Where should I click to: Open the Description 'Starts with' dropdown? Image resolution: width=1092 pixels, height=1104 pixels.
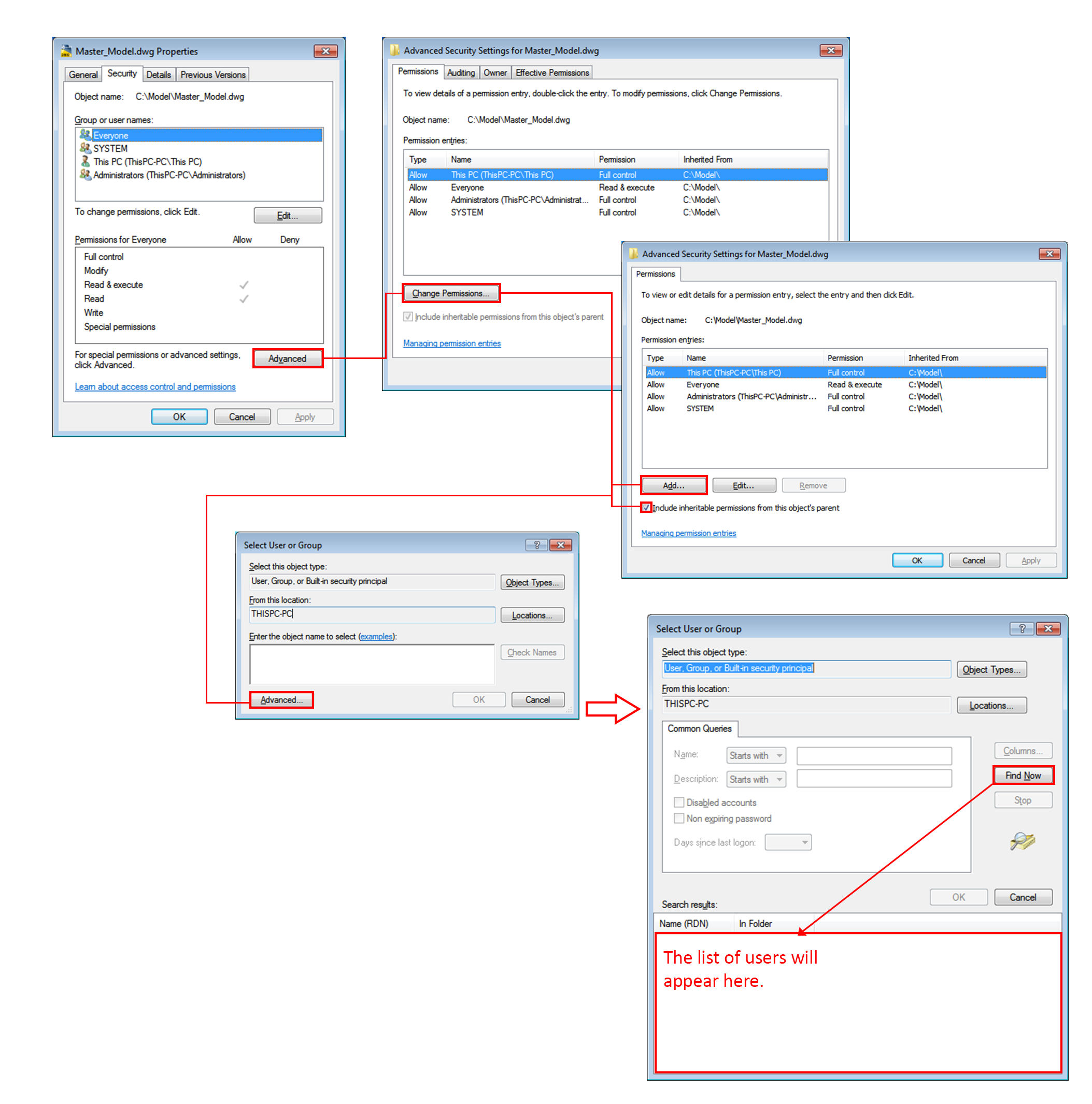click(755, 779)
